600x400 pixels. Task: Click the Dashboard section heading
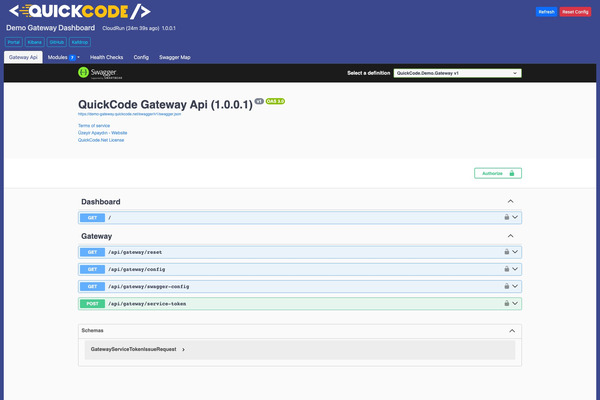tap(101, 202)
